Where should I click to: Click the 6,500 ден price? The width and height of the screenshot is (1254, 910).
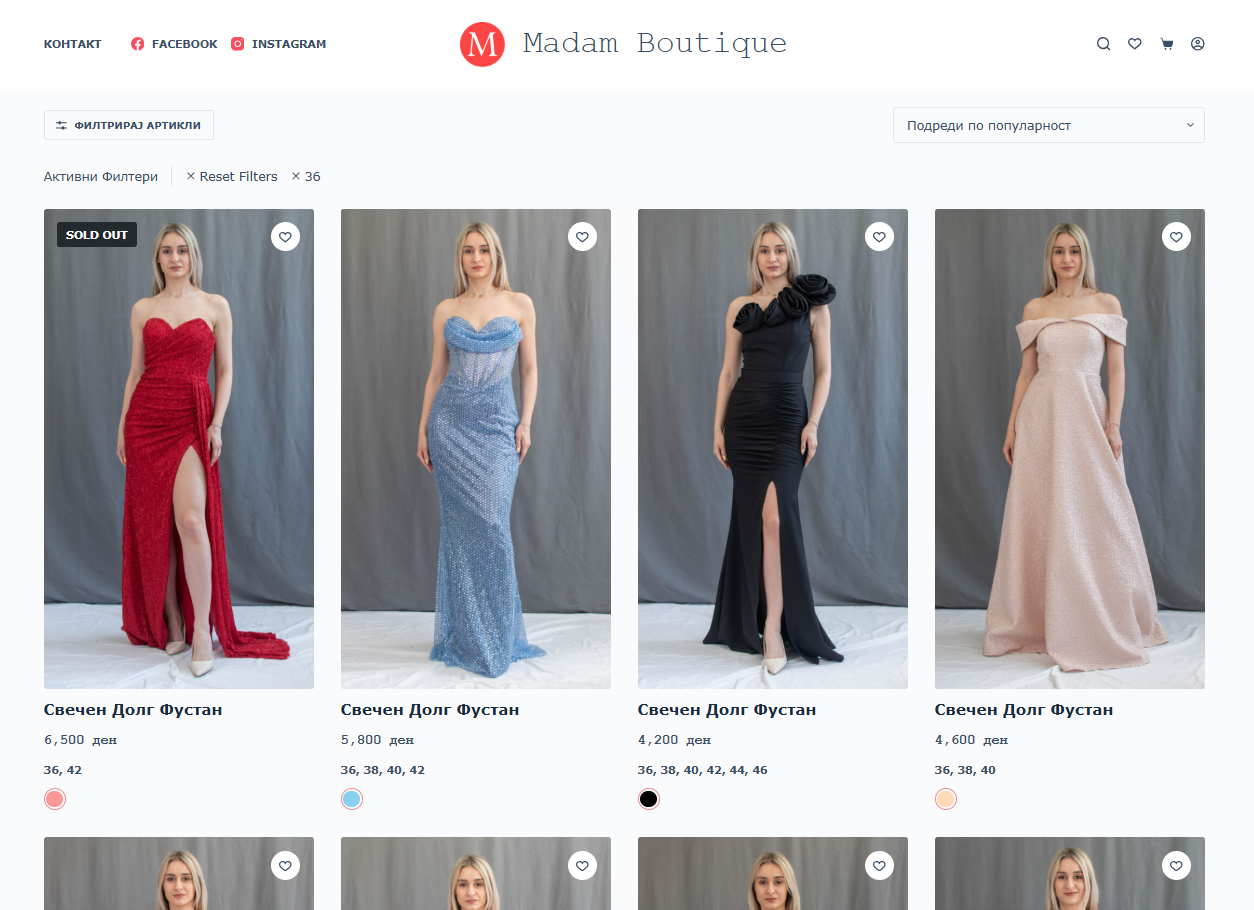[80, 740]
